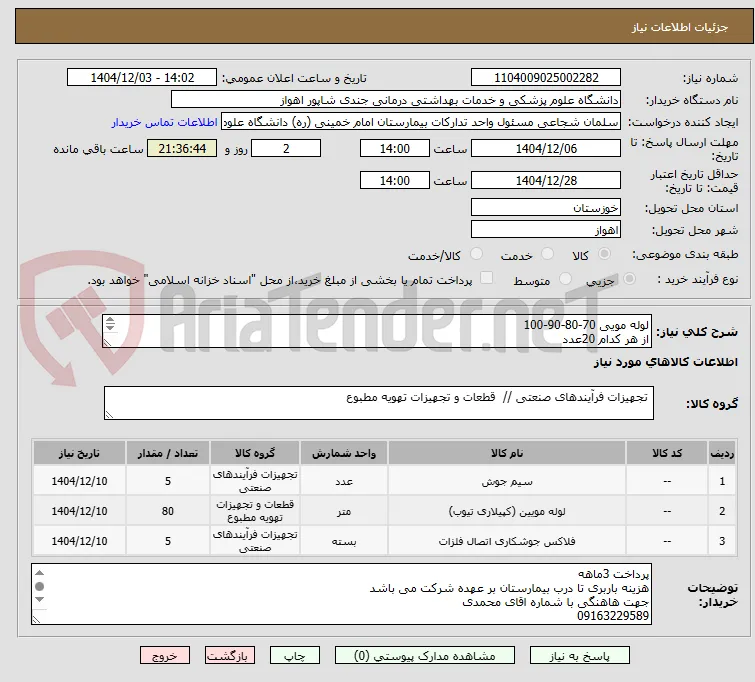The height and width of the screenshot is (682, 755).
Task: Click the remaining time field 21:36:44
Action: (x=182, y=148)
